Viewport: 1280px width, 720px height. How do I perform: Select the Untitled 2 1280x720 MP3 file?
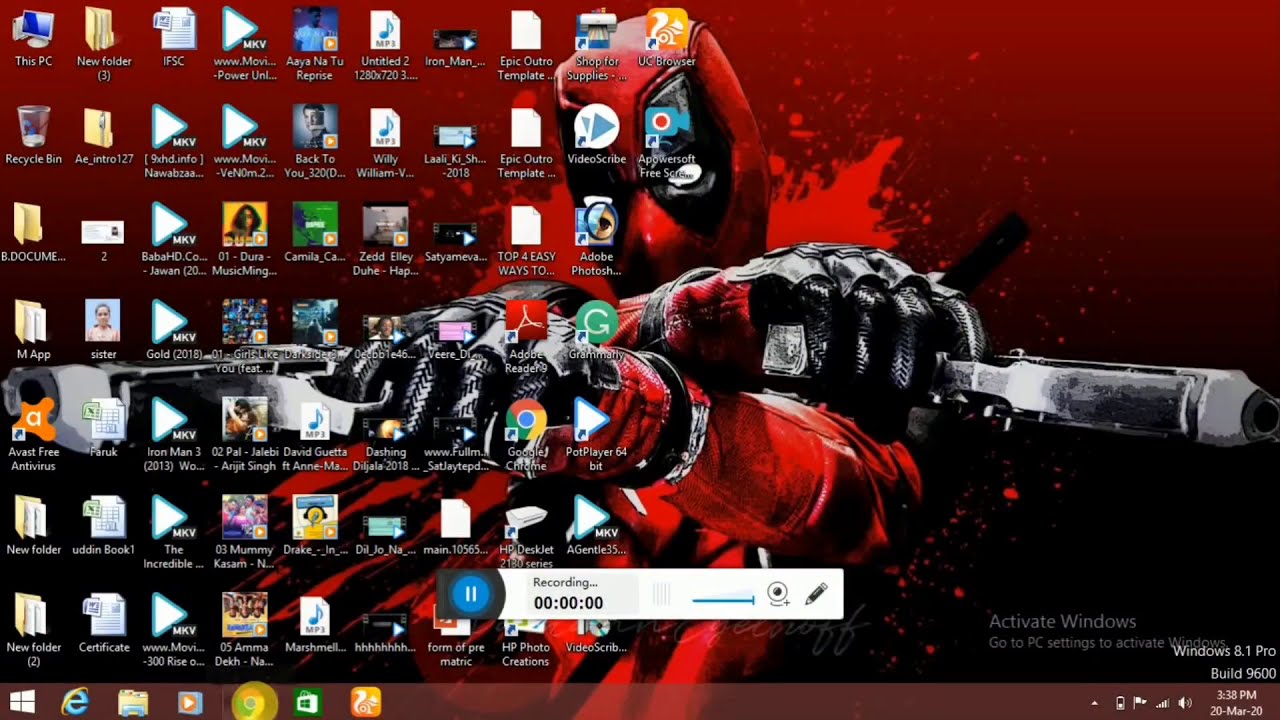coord(386,46)
